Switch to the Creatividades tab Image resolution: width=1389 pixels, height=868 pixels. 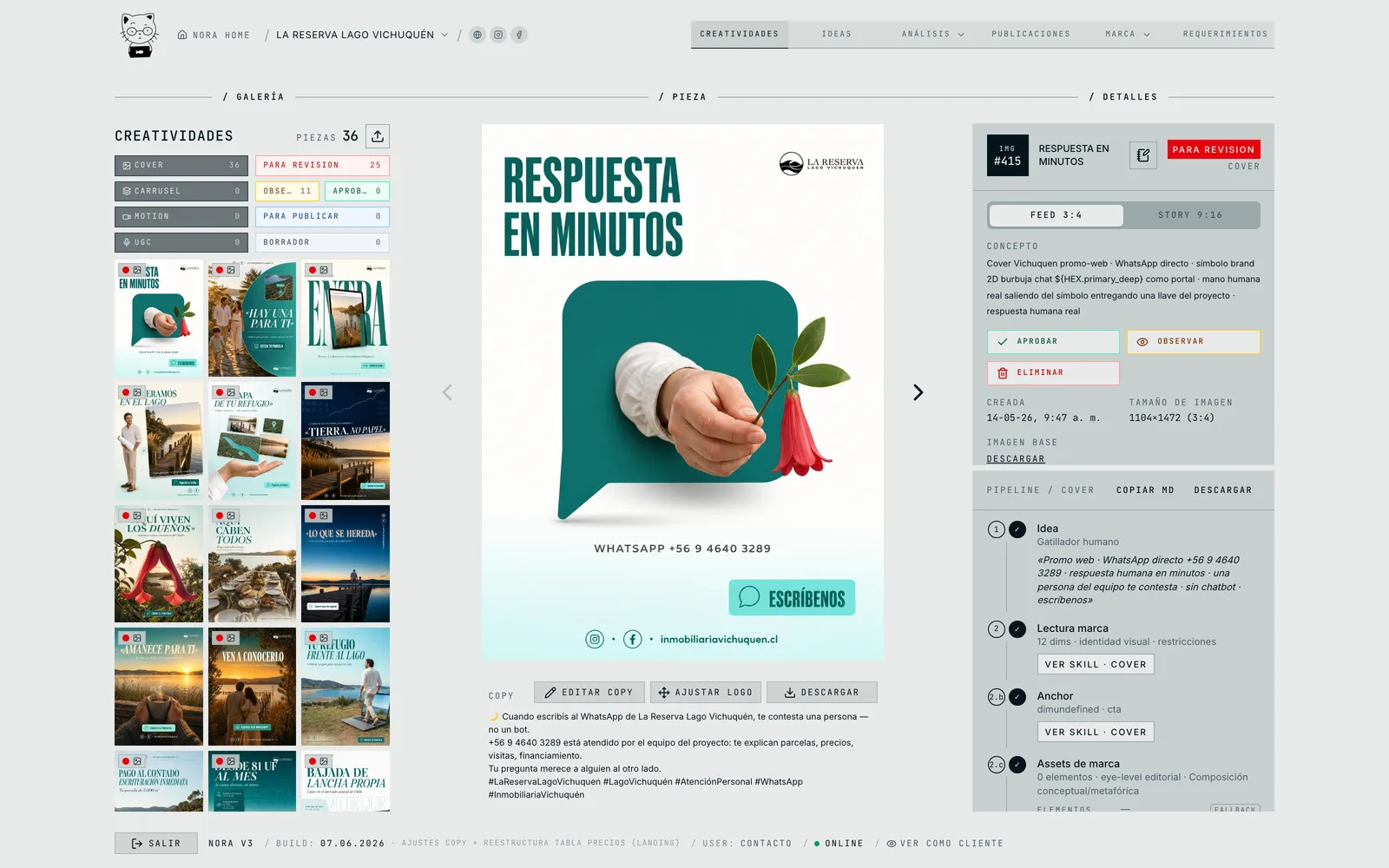740,34
